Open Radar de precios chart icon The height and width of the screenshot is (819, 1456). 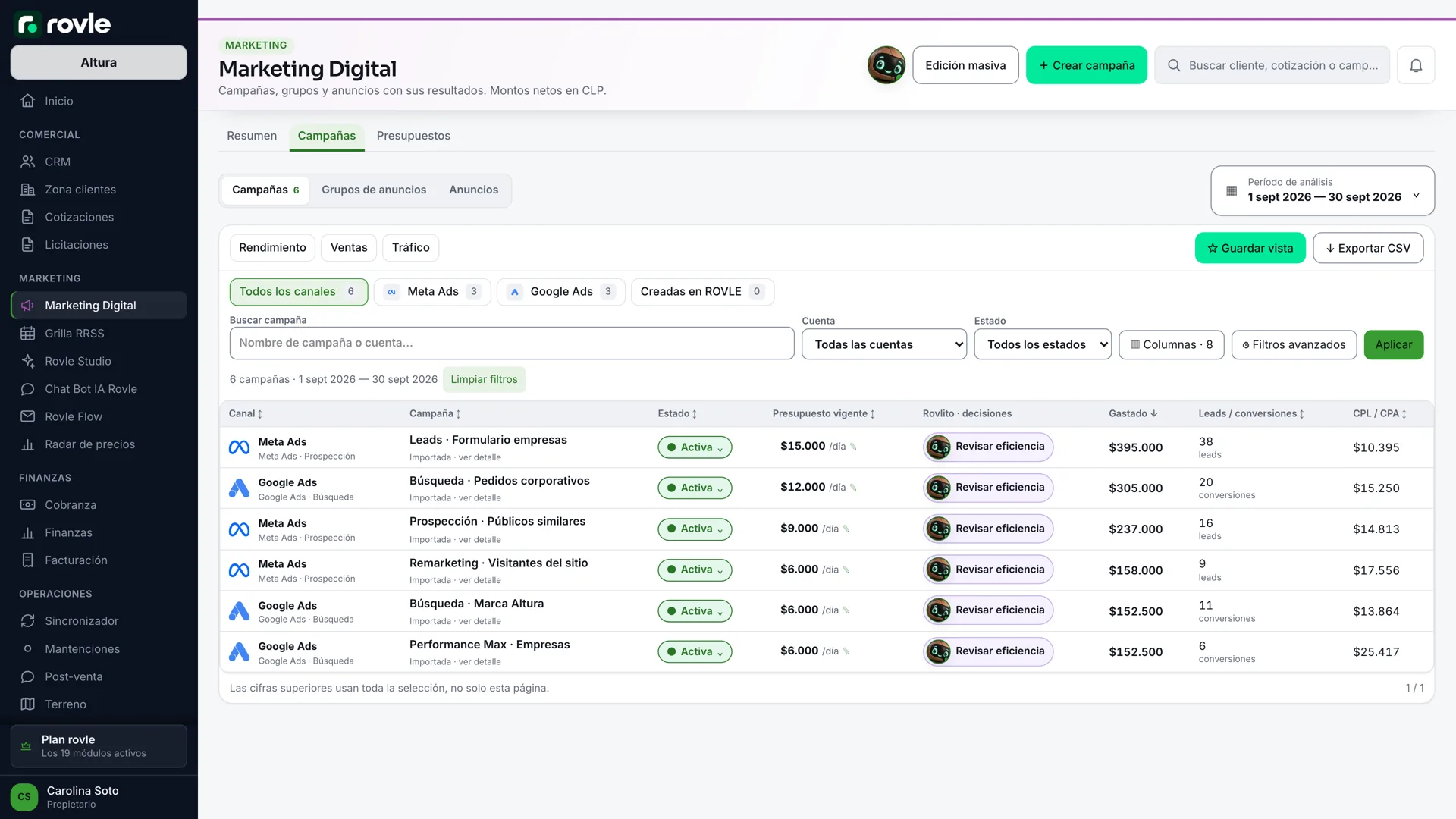28,444
